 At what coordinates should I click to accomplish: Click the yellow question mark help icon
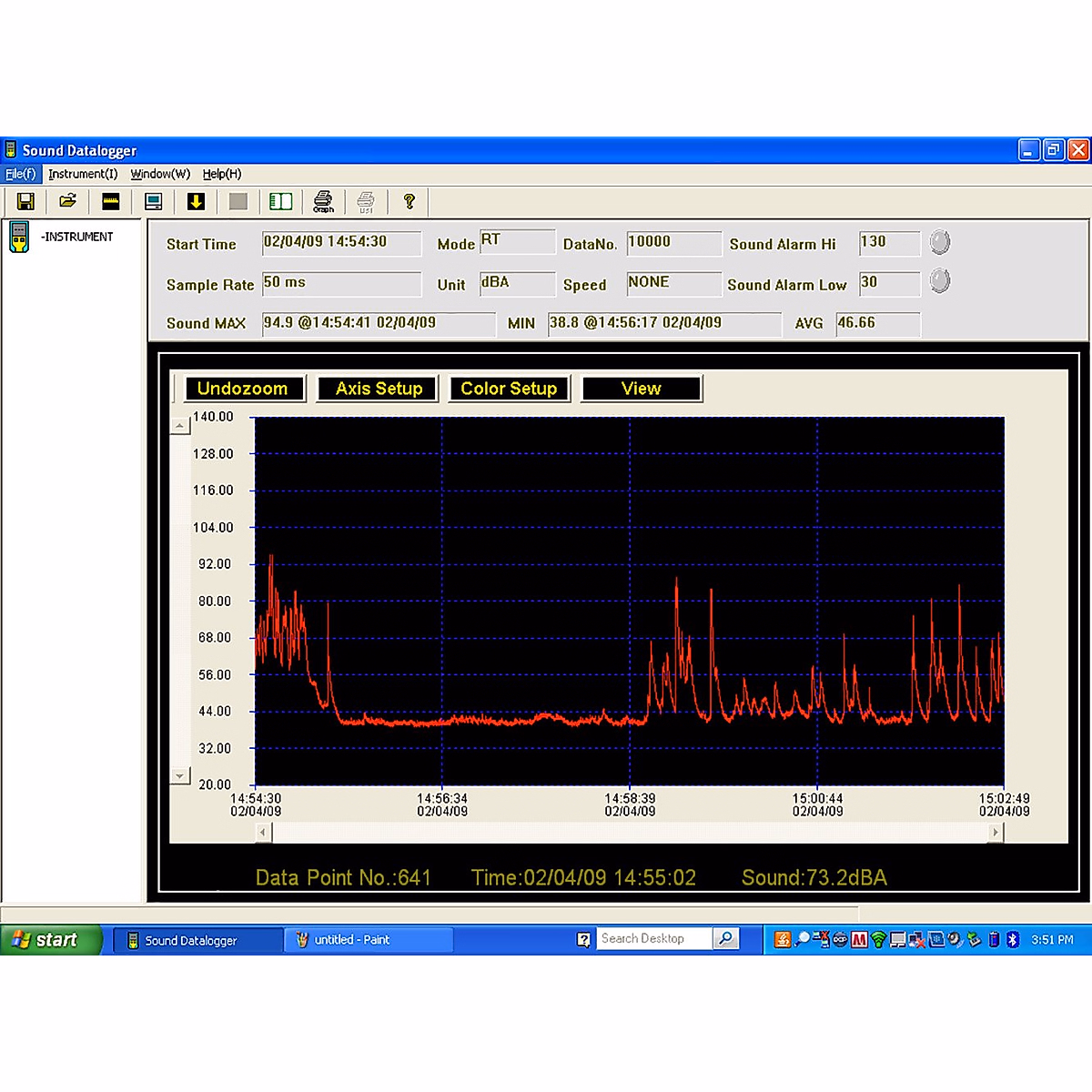tap(409, 202)
